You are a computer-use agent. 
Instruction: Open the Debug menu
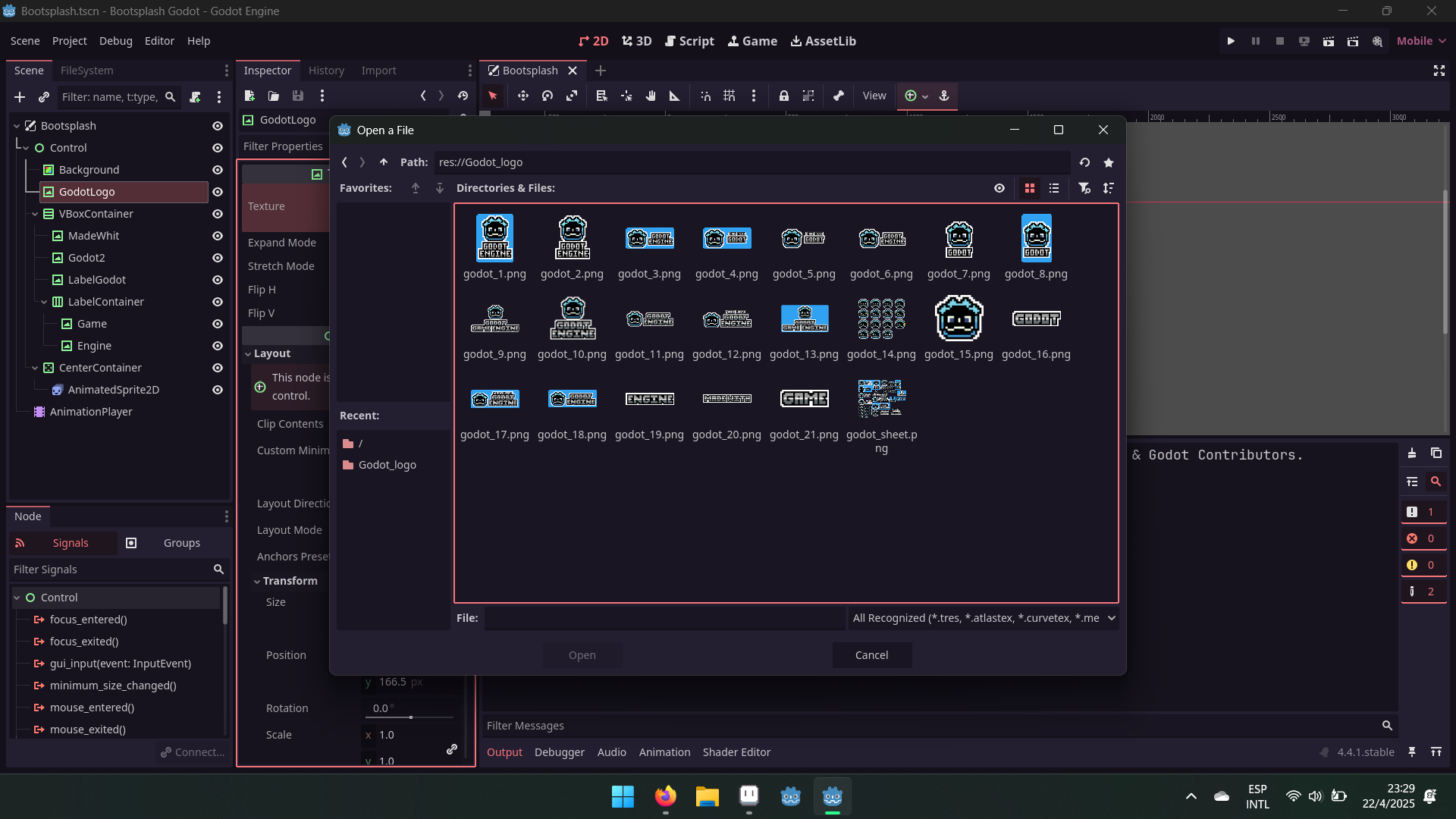tap(115, 41)
